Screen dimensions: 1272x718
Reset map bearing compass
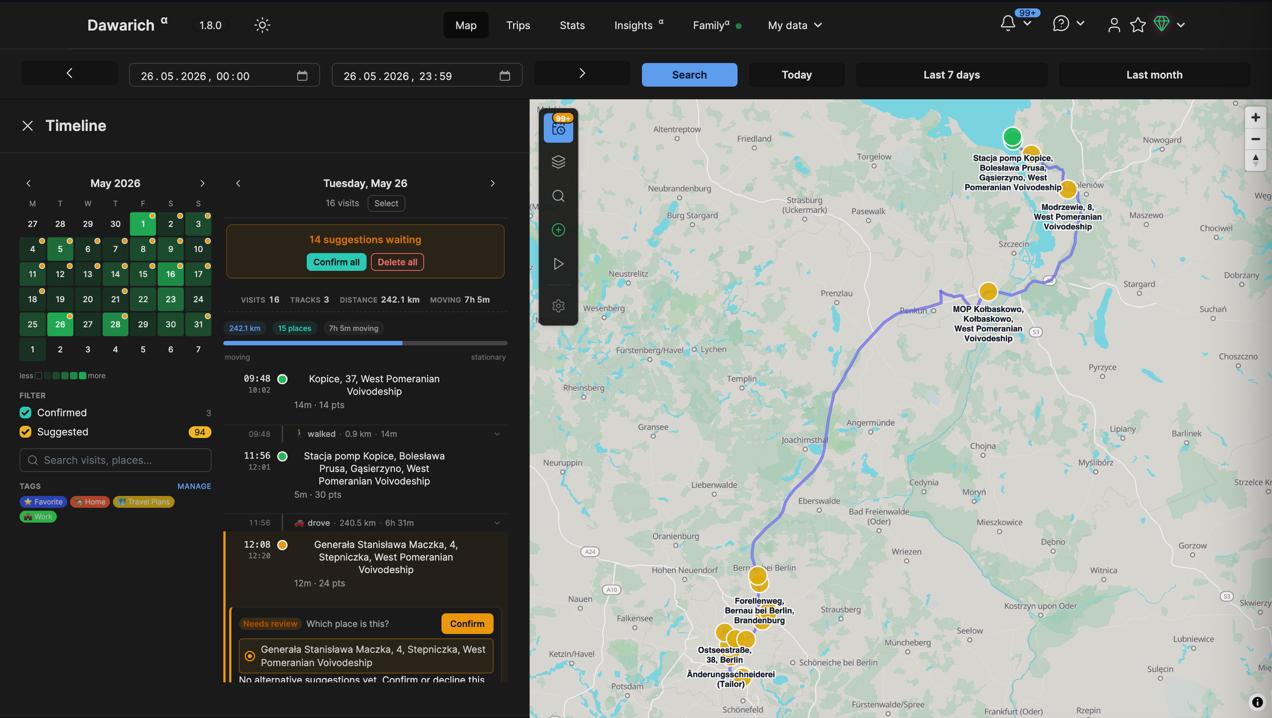pyautogui.click(x=1256, y=160)
